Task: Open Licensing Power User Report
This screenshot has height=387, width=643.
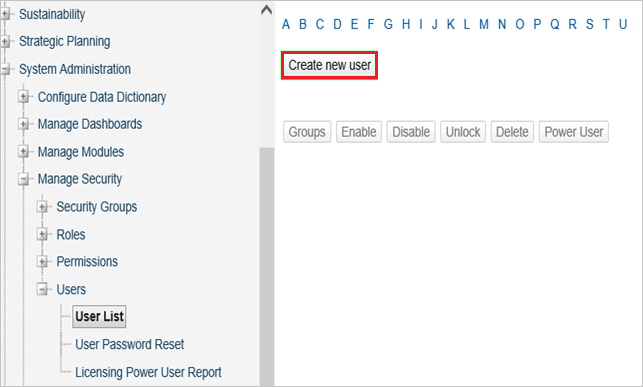Action: point(148,372)
